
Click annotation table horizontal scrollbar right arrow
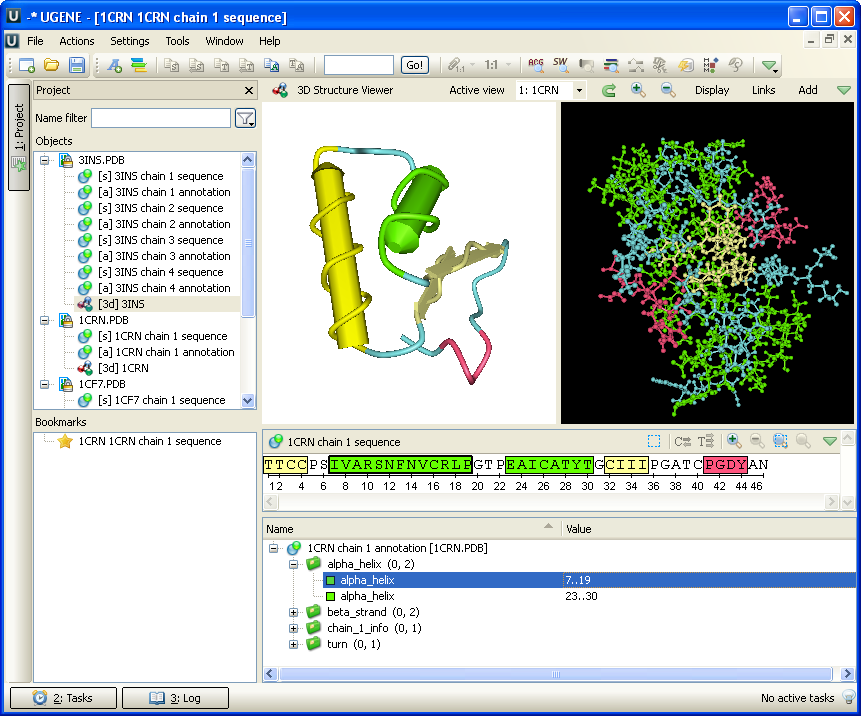[x=847, y=674]
